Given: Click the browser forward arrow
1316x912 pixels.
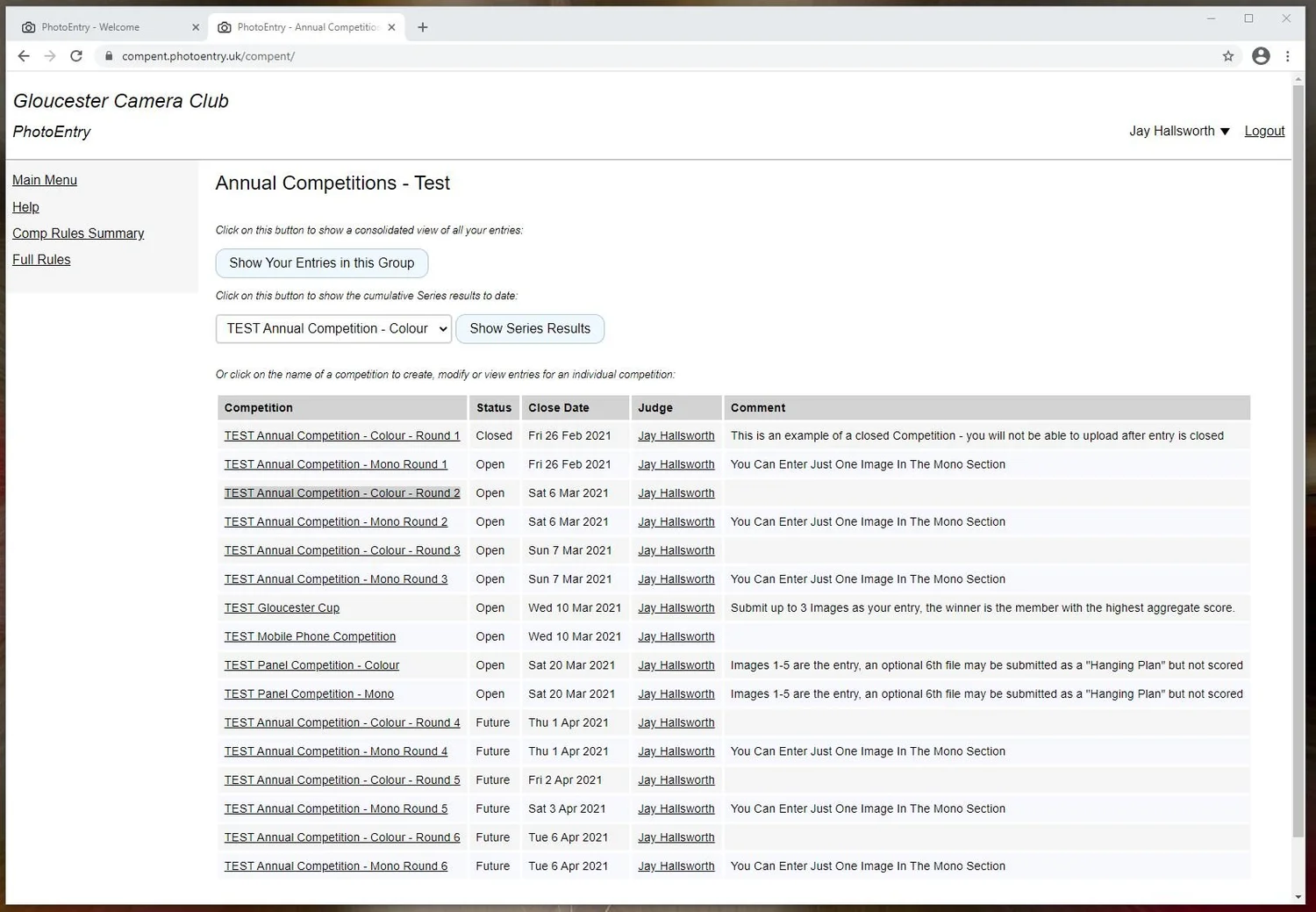Looking at the screenshot, I should pyautogui.click(x=50, y=56).
